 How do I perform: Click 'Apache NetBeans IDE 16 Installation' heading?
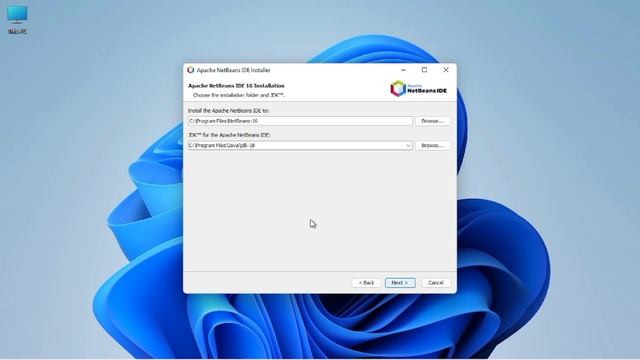[236, 86]
